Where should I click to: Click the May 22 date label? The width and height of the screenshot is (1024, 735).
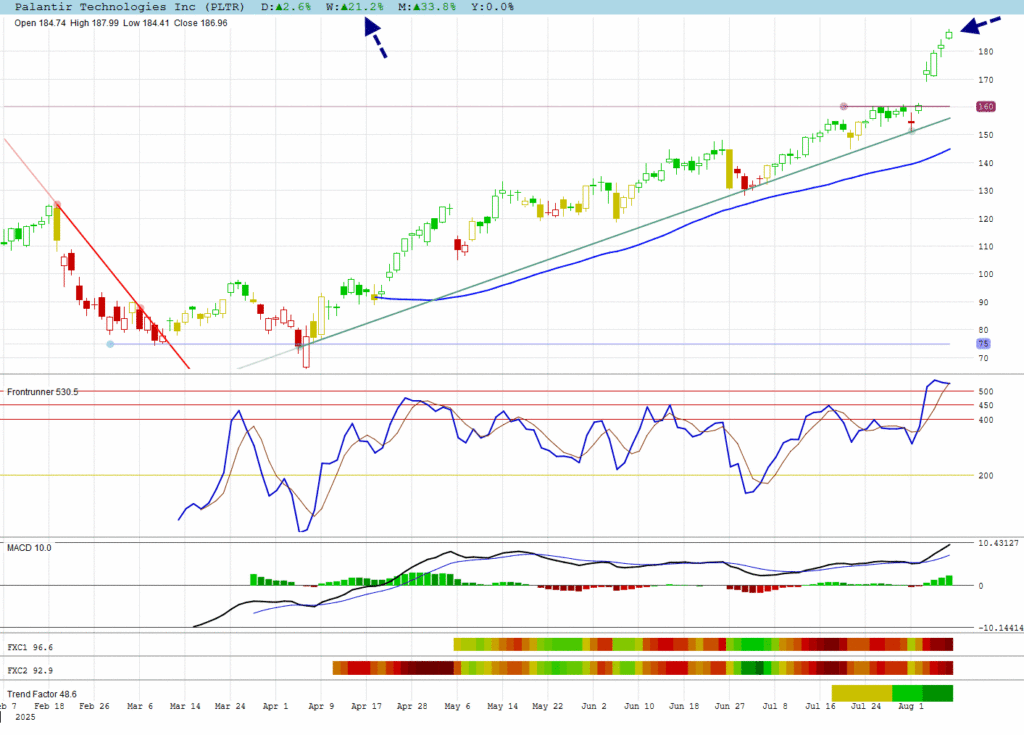547,706
